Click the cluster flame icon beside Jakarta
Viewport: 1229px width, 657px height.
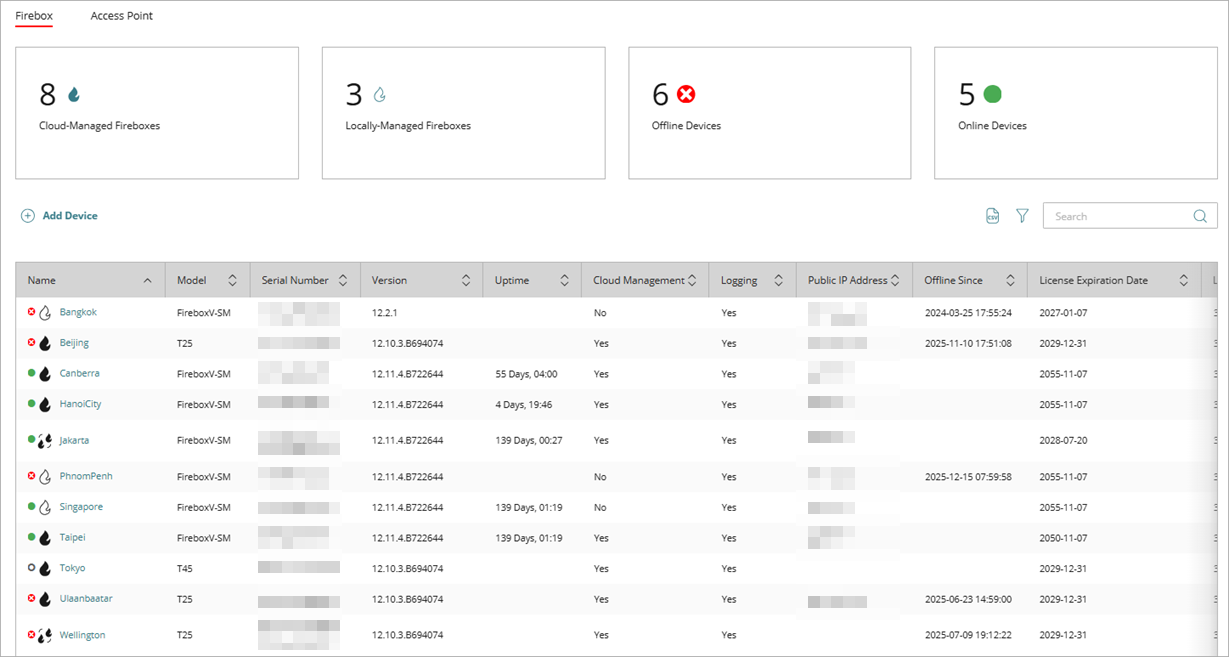[x=46, y=440]
